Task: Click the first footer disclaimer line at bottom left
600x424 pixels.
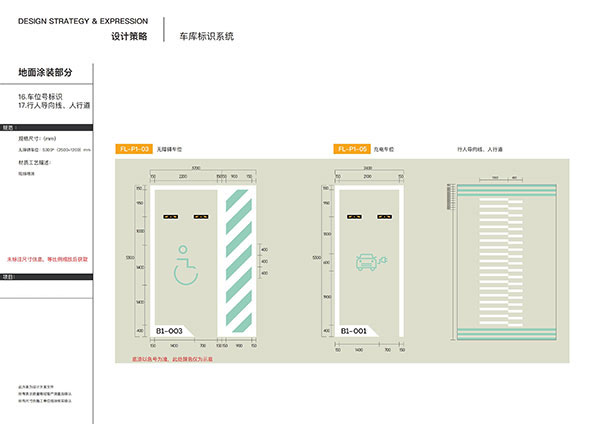Action: coord(36,387)
